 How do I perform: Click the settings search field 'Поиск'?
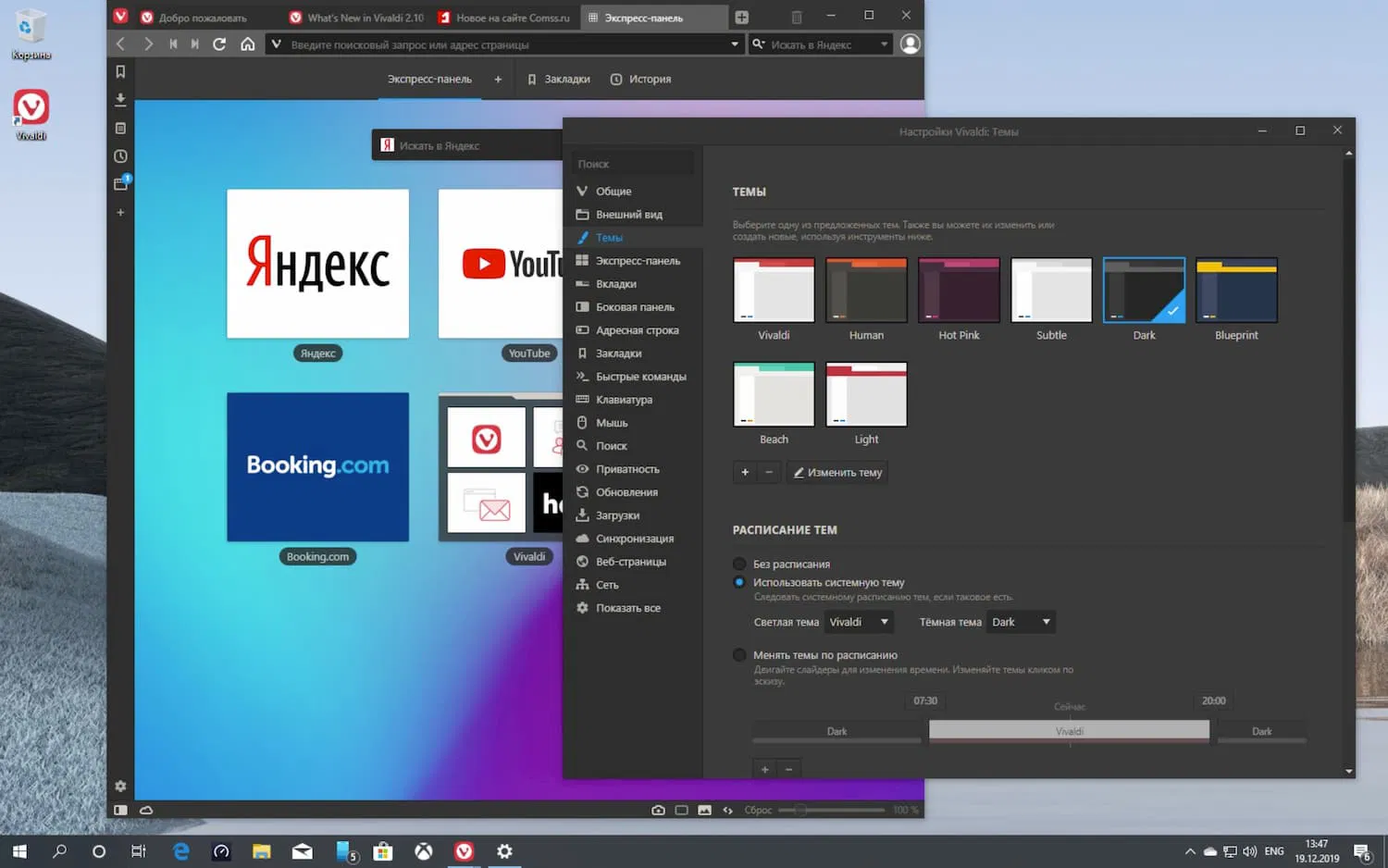[633, 164]
